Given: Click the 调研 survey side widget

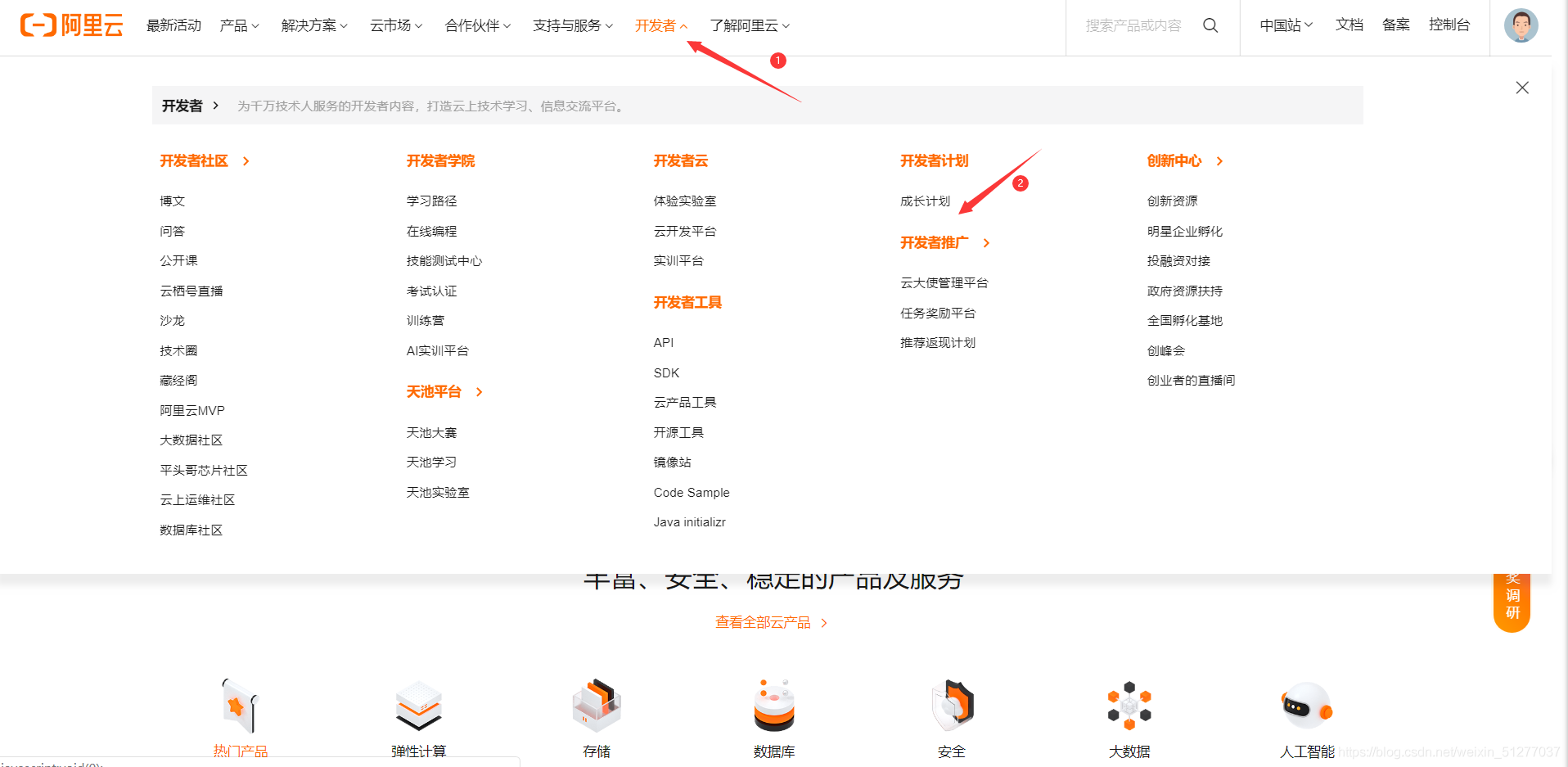Looking at the screenshot, I should click(1512, 603).
